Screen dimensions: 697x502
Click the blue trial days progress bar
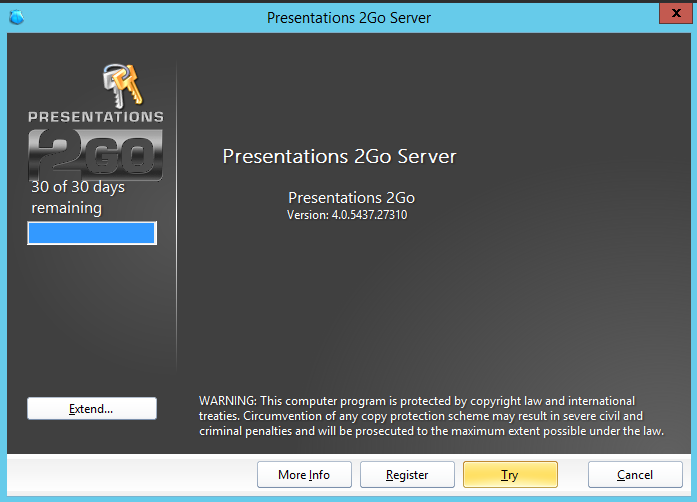pyautogui.click(x=92, y=233)
